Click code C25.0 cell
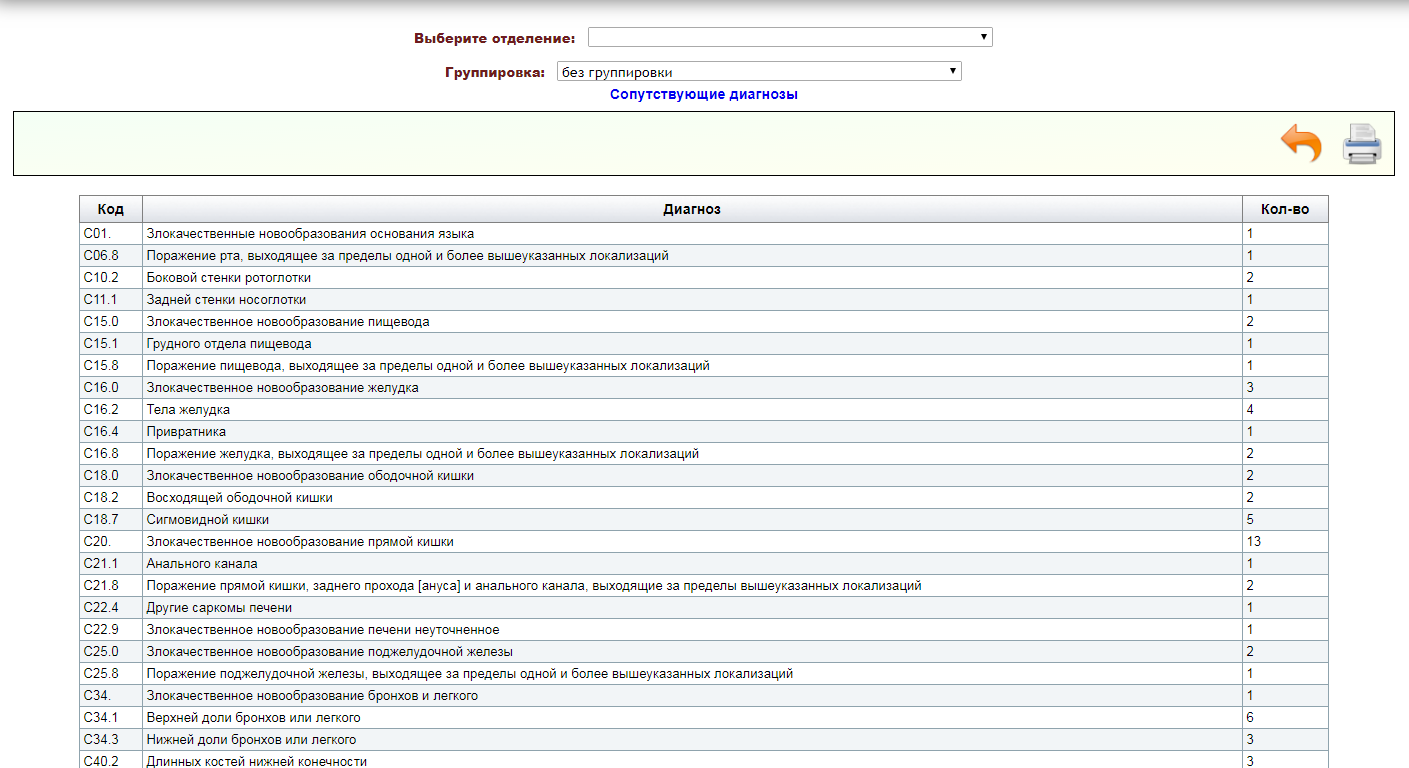 click(x=100, y=651)
